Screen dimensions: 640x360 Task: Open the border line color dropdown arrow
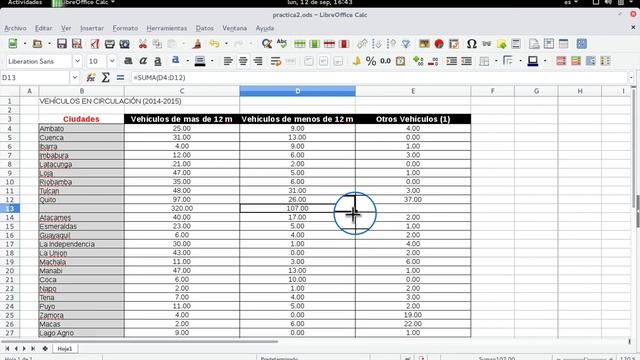point(545,61)
